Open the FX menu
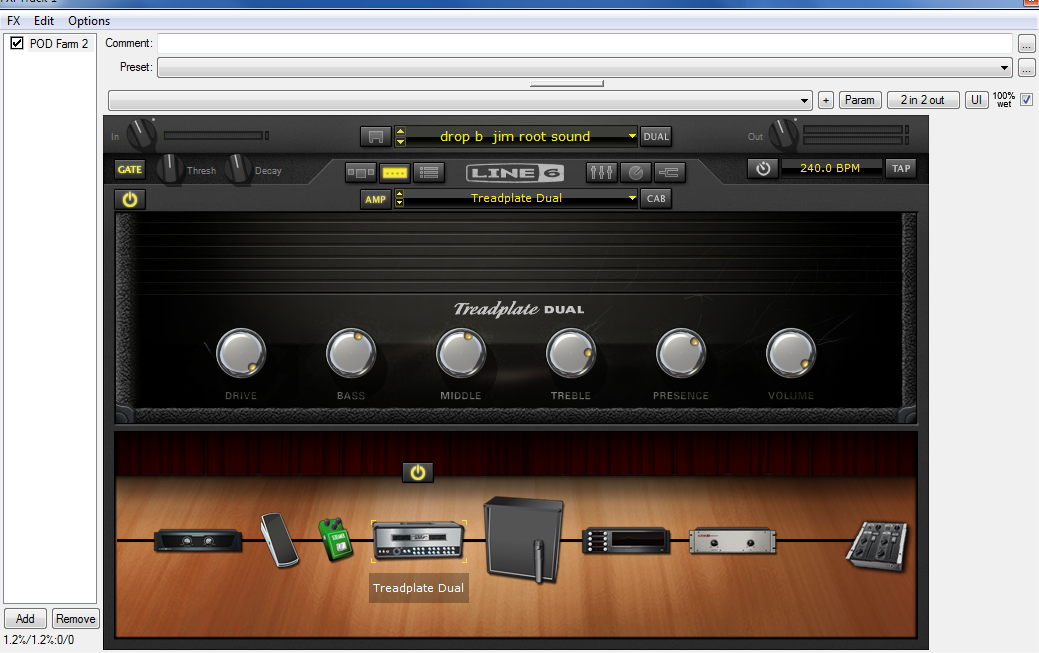 (x=14, y=21)
